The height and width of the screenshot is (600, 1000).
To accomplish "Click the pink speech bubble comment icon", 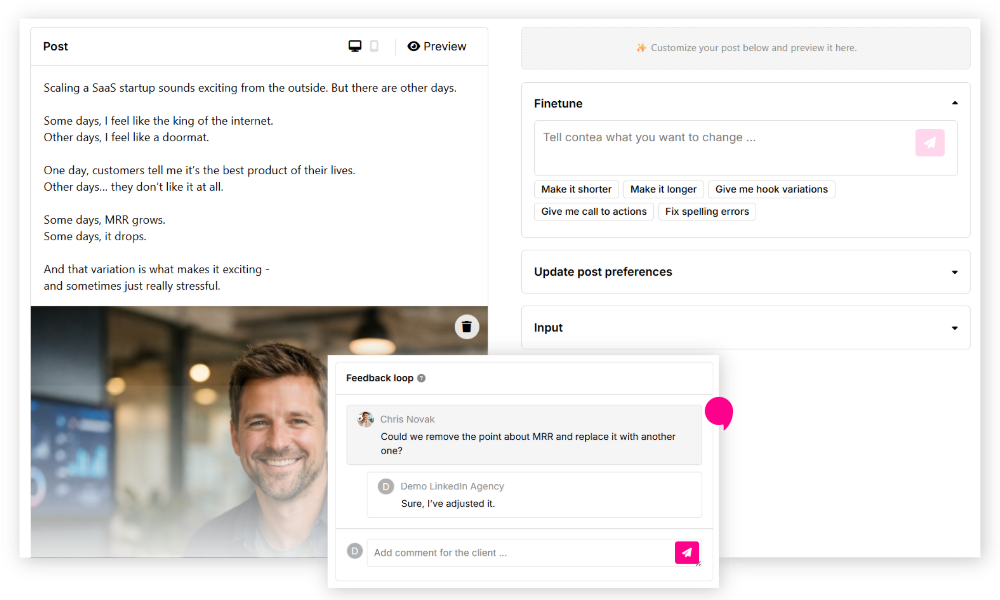I will tap(719, 412).
